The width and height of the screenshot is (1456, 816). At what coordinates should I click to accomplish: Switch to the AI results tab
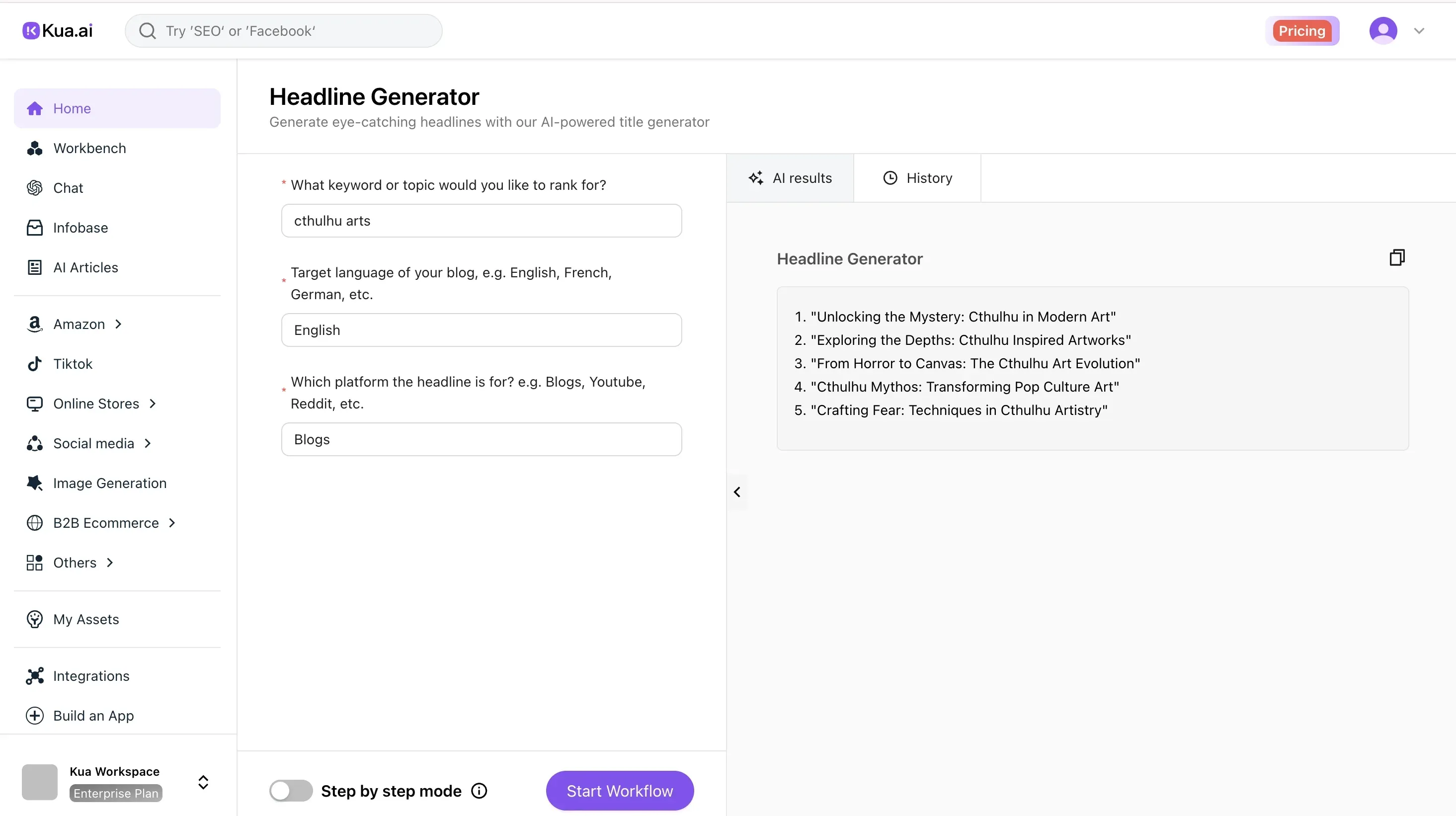(791, 177)
